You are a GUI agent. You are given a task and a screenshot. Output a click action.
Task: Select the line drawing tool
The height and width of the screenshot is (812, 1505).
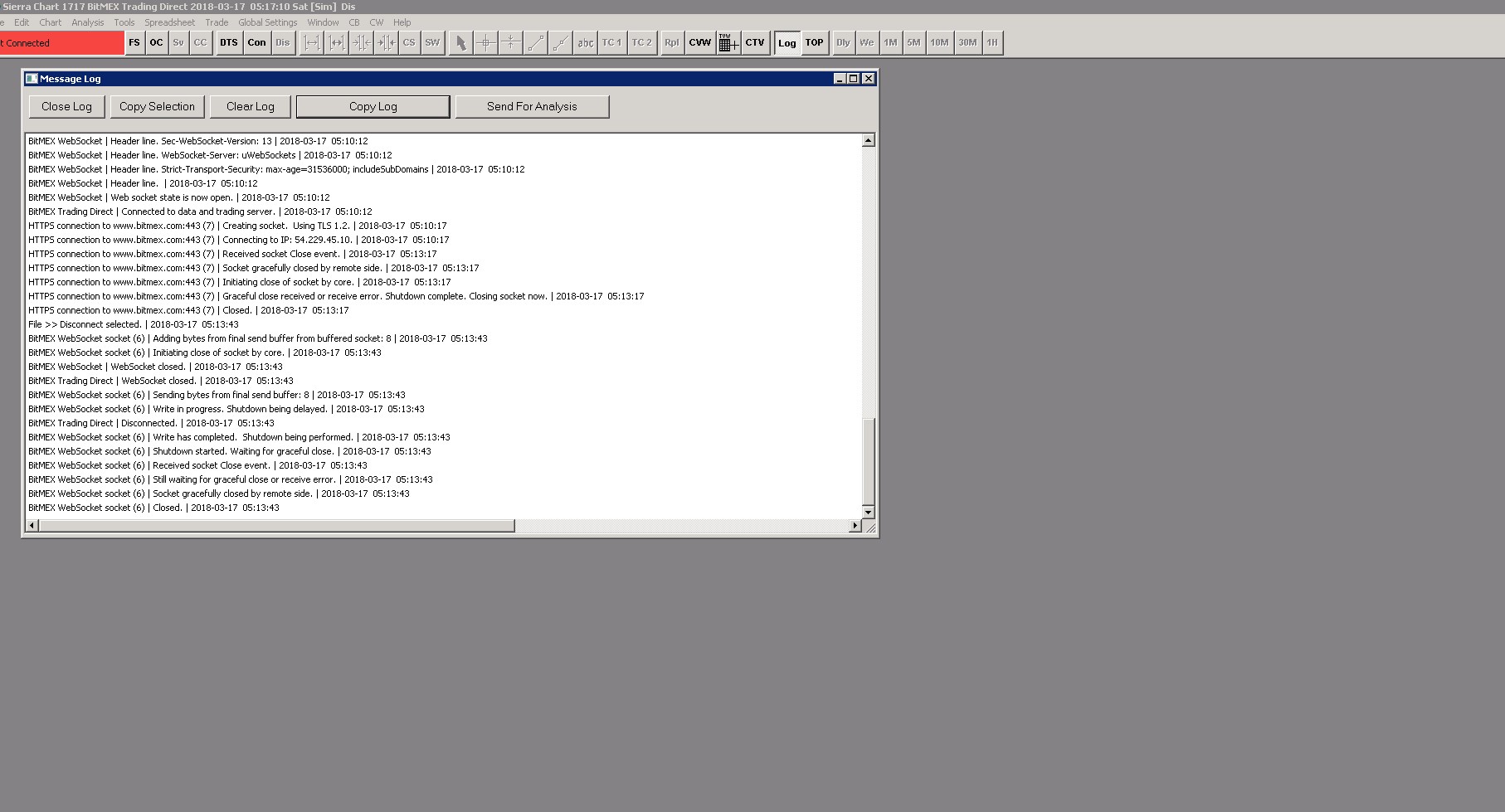(x=536, y=43)
